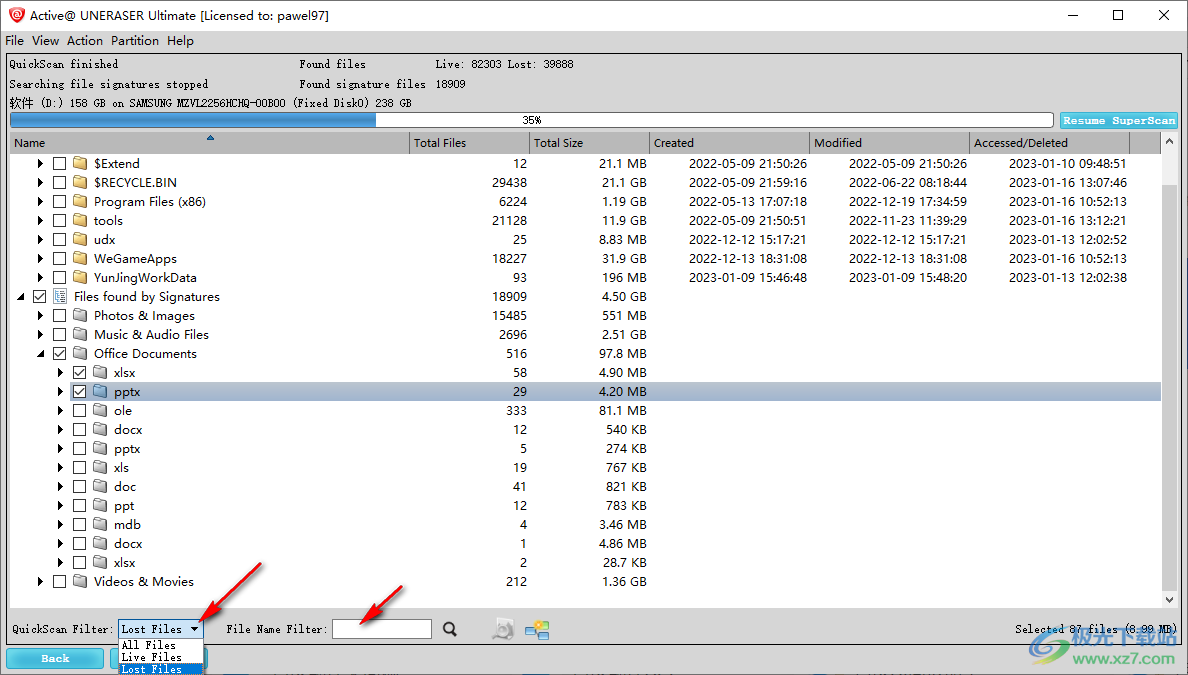Click the Videos & Movies folder icon
Viewport: 1188px width, 675px height.
(80, 581)
